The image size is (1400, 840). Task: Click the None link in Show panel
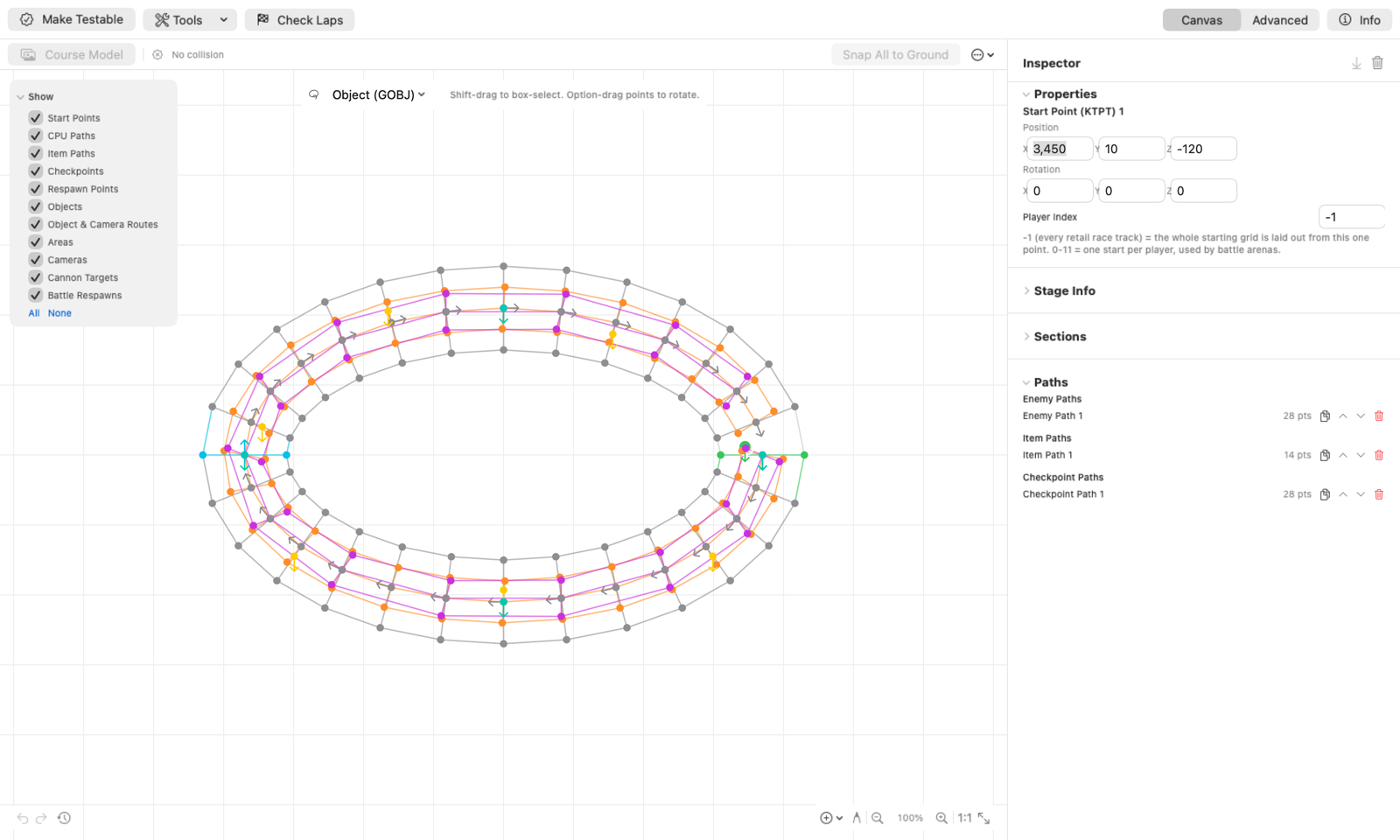[59, 313]
